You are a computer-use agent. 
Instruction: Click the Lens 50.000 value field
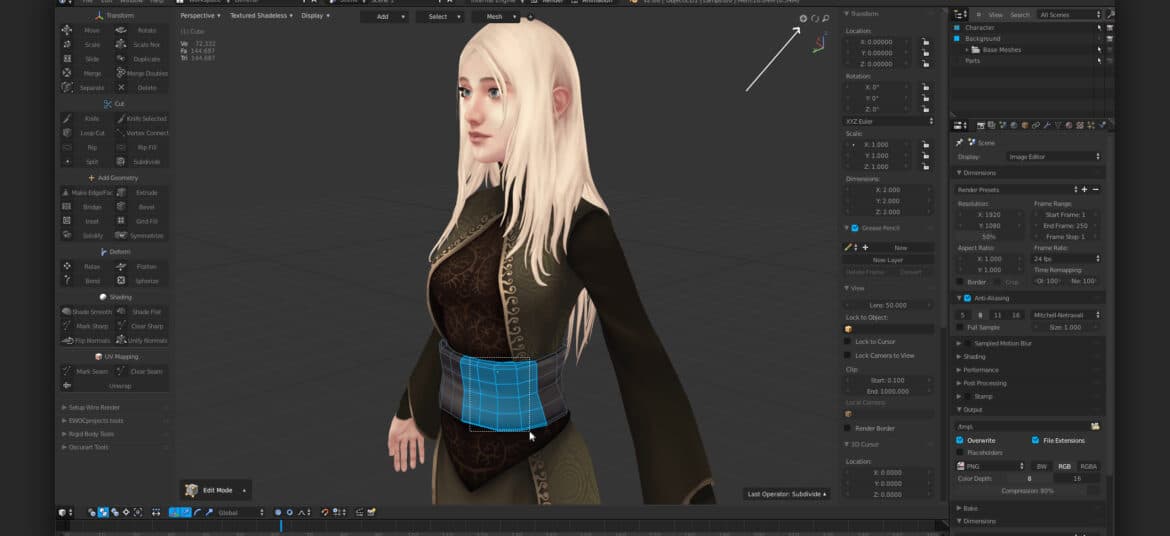click(889, 305)
